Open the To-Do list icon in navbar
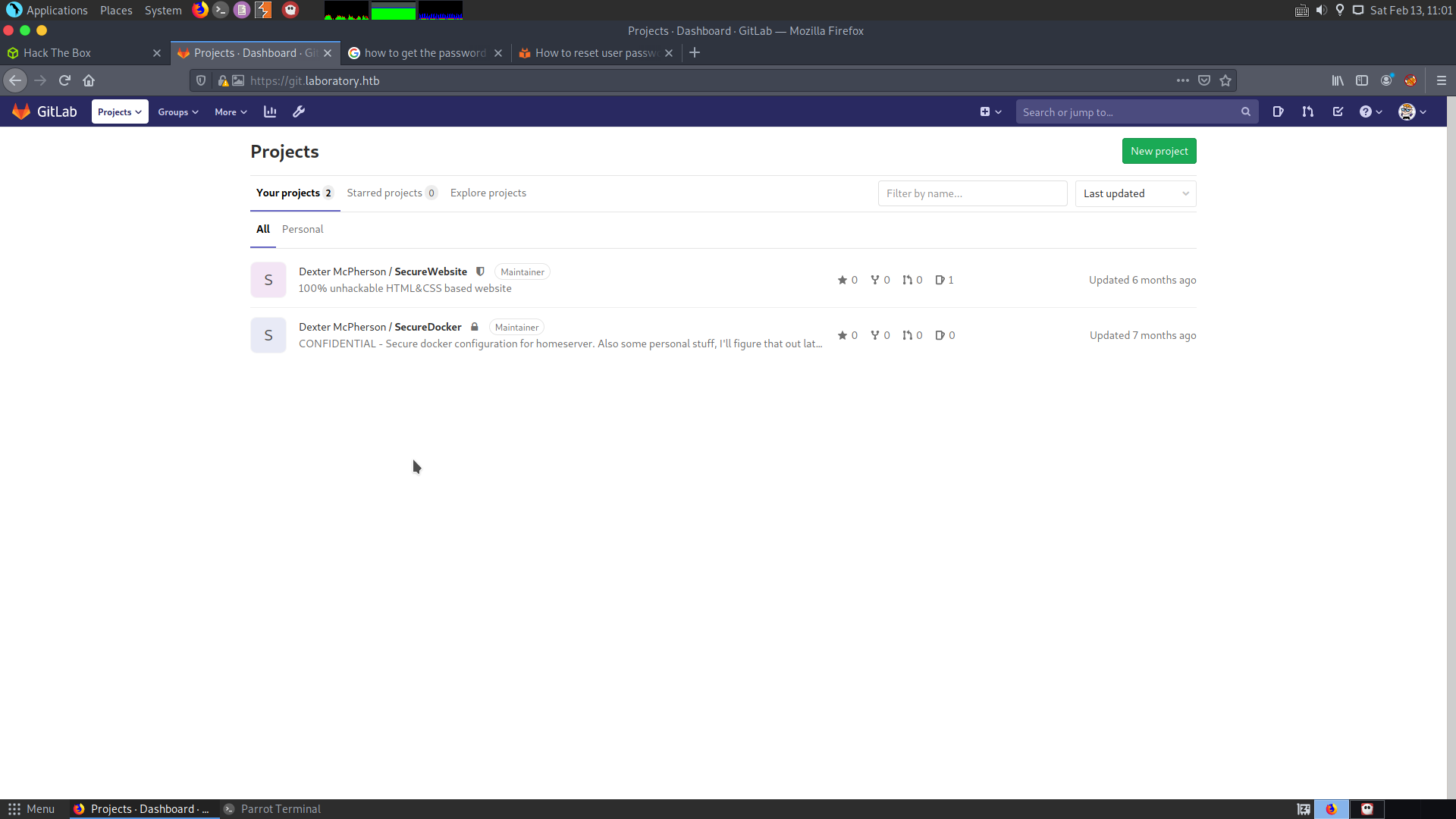 [1338, 111]
